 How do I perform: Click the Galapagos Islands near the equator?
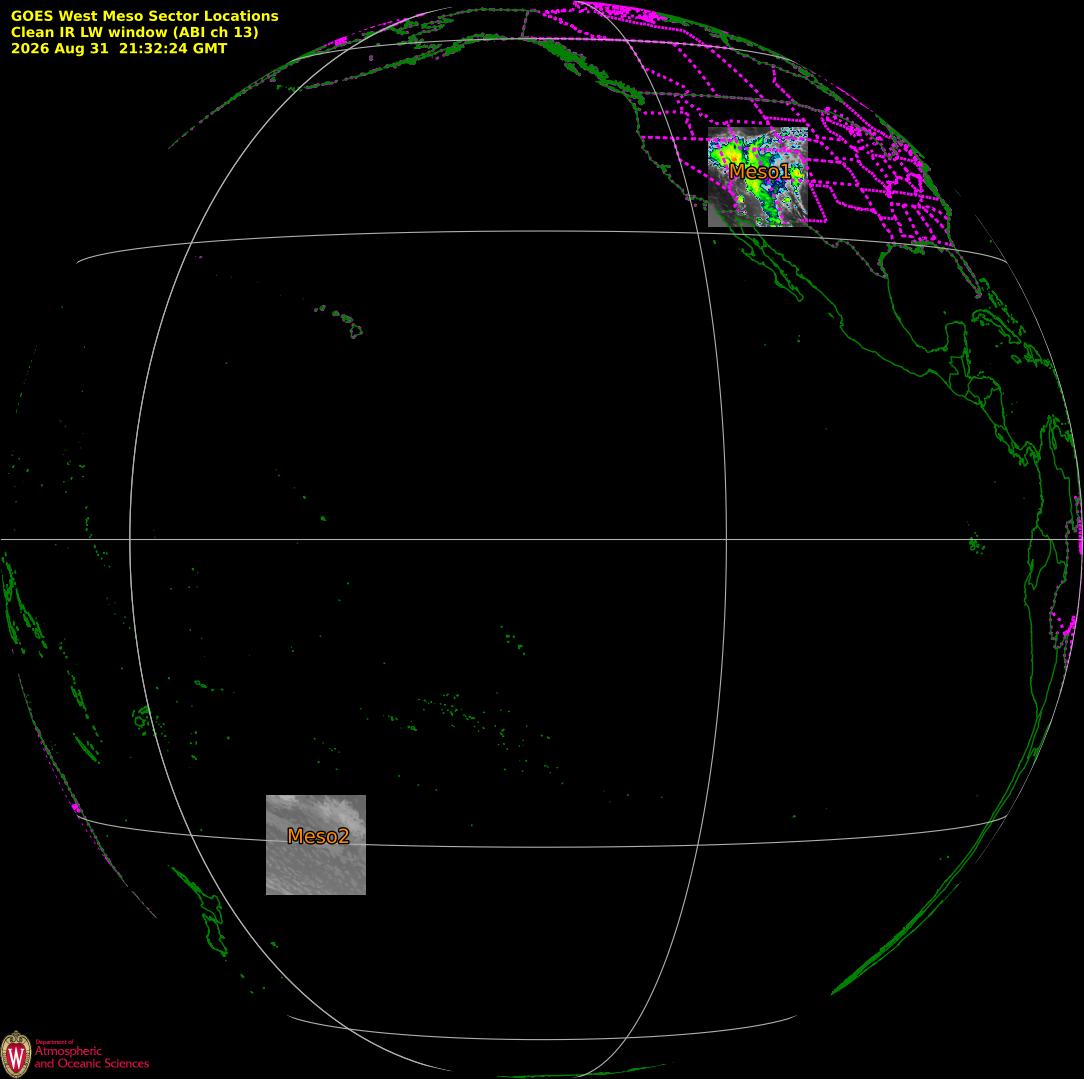pyautogui.click(x=975, y=545)
